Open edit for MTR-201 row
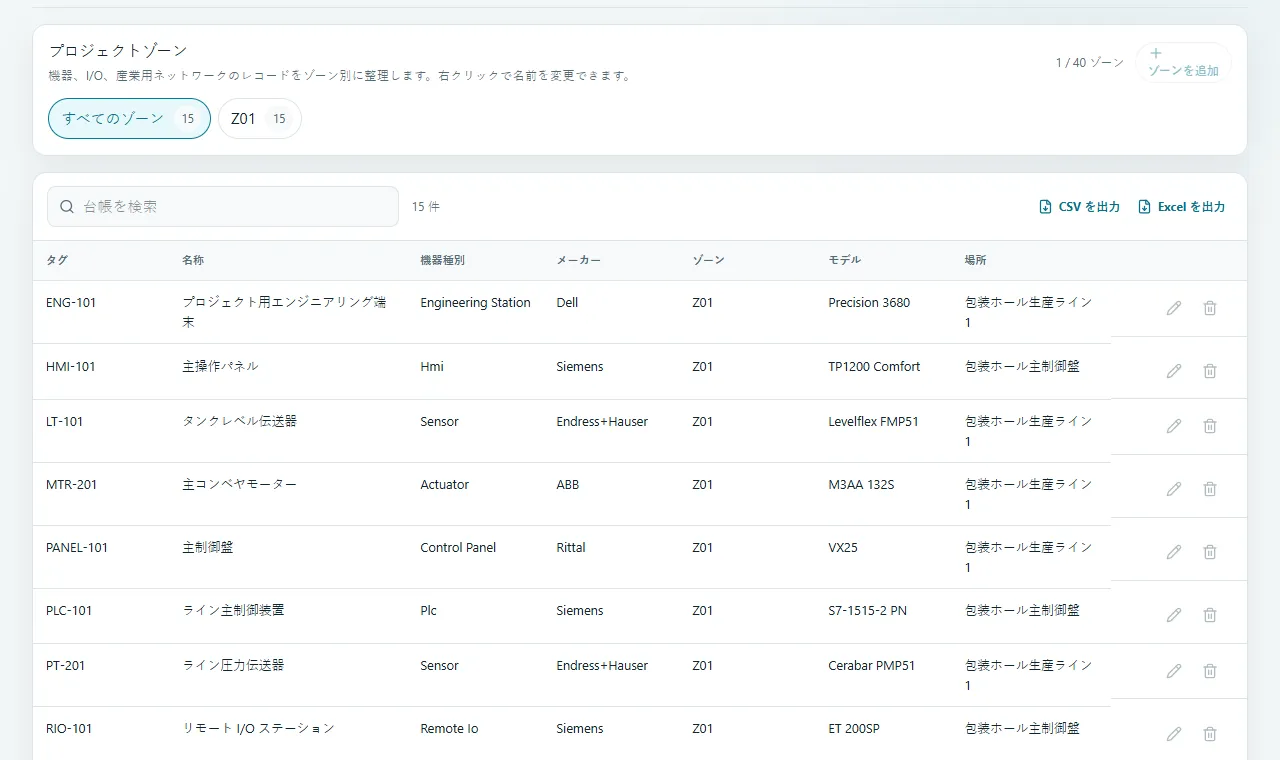 tap(1174, 489)
